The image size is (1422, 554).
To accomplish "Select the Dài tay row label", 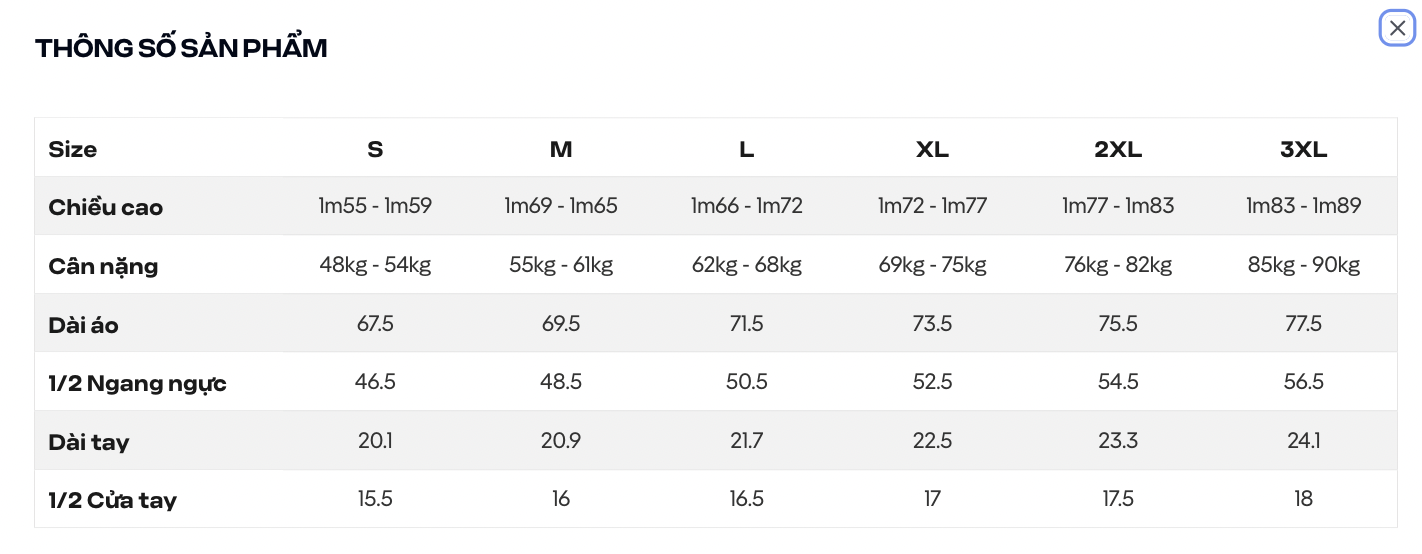I will click(88, 442).
